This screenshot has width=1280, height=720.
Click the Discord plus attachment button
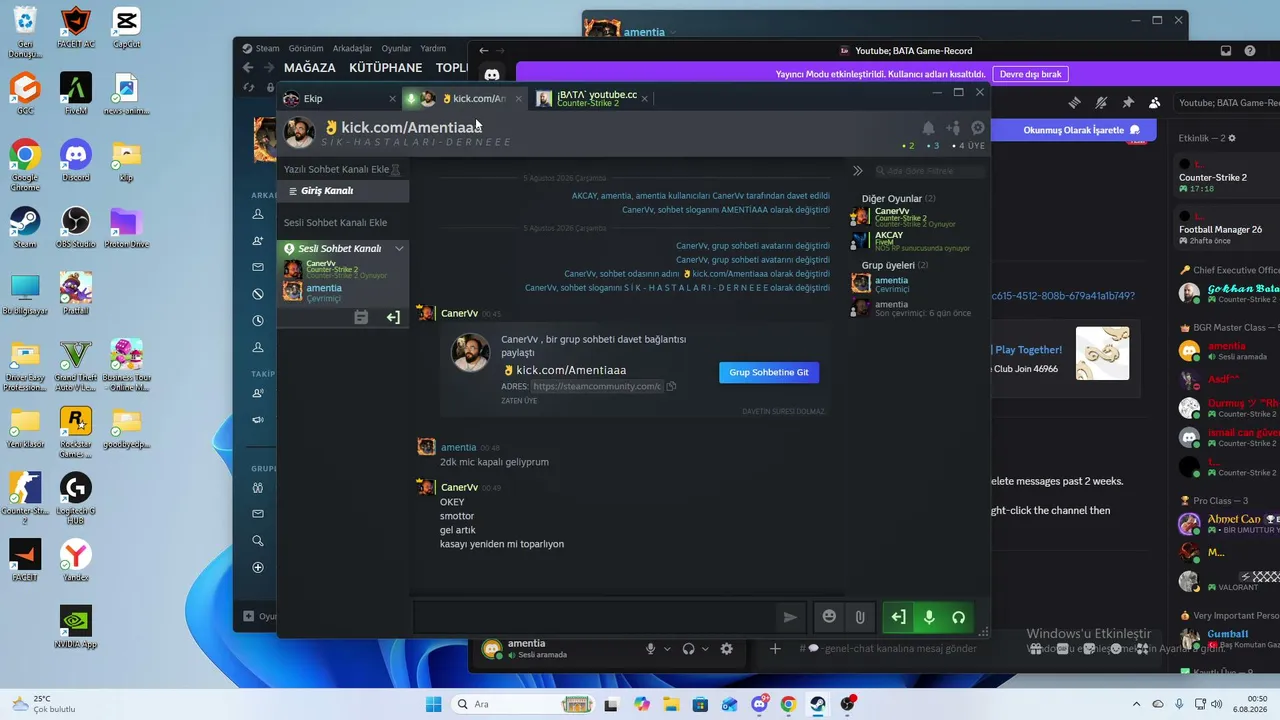click(775, 649)
